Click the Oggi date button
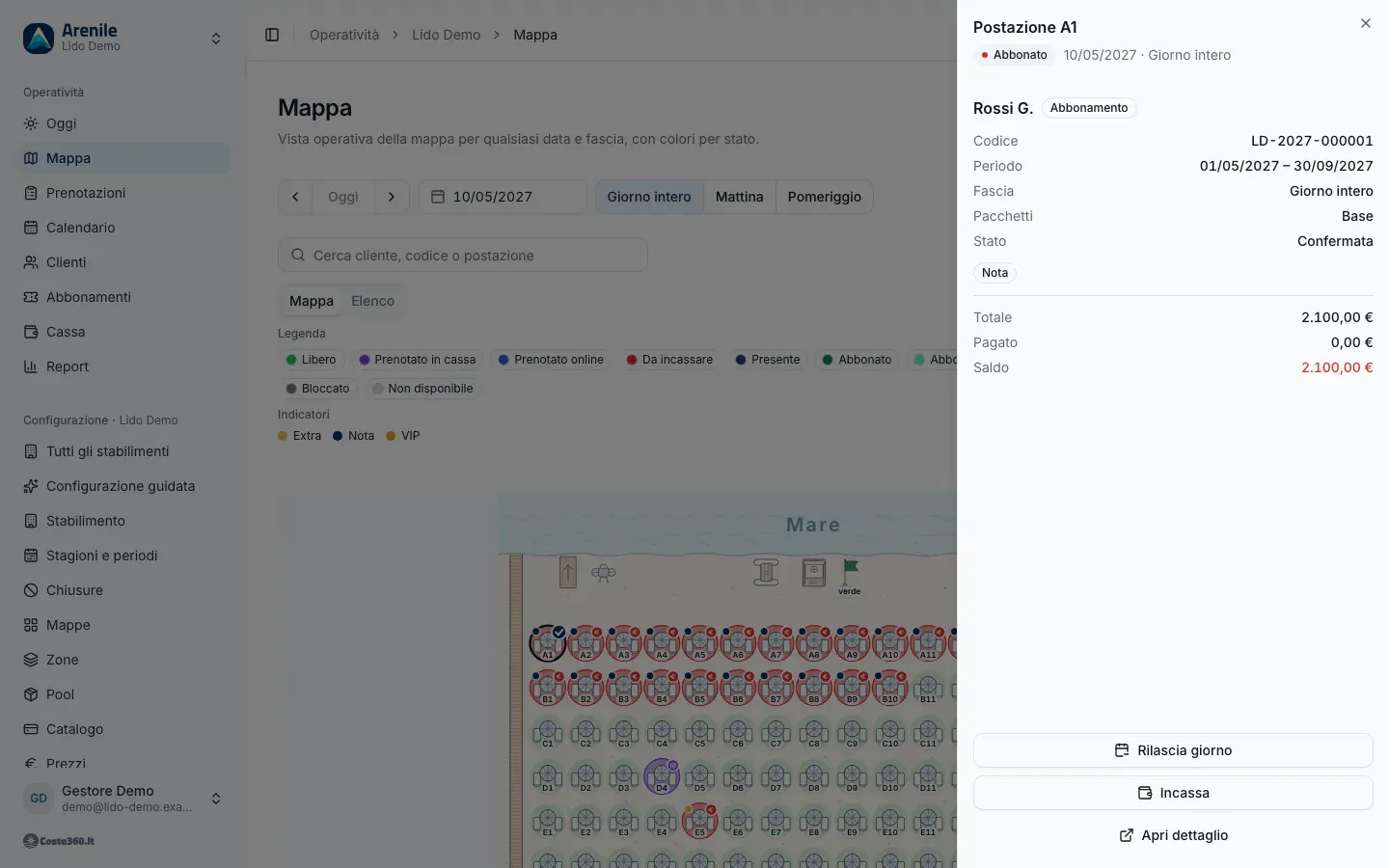 pos(342,197)
